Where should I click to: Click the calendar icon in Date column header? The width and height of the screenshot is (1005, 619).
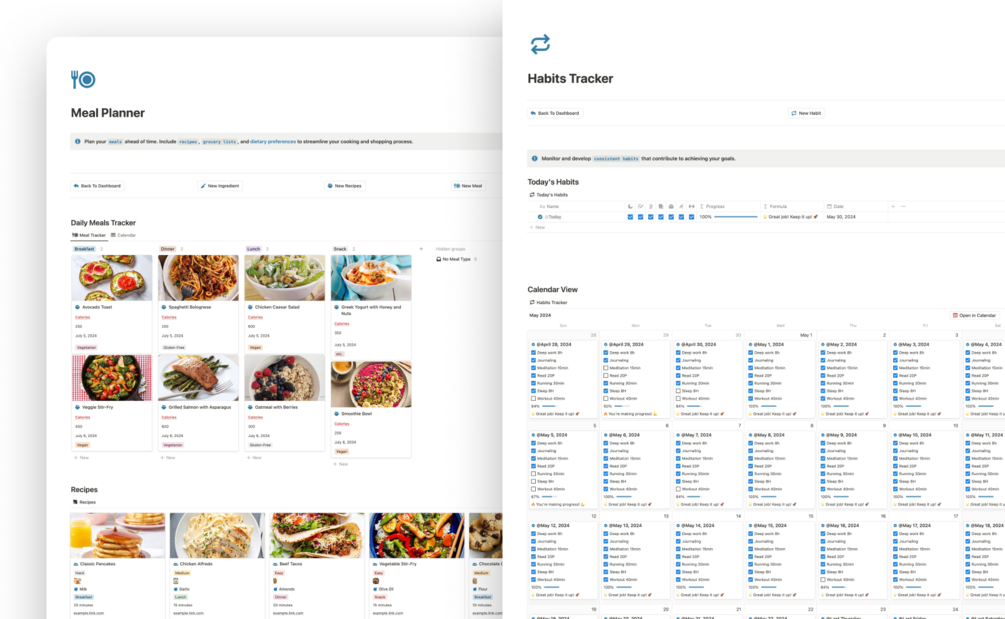pyautogui.click(x=829, y=206)
